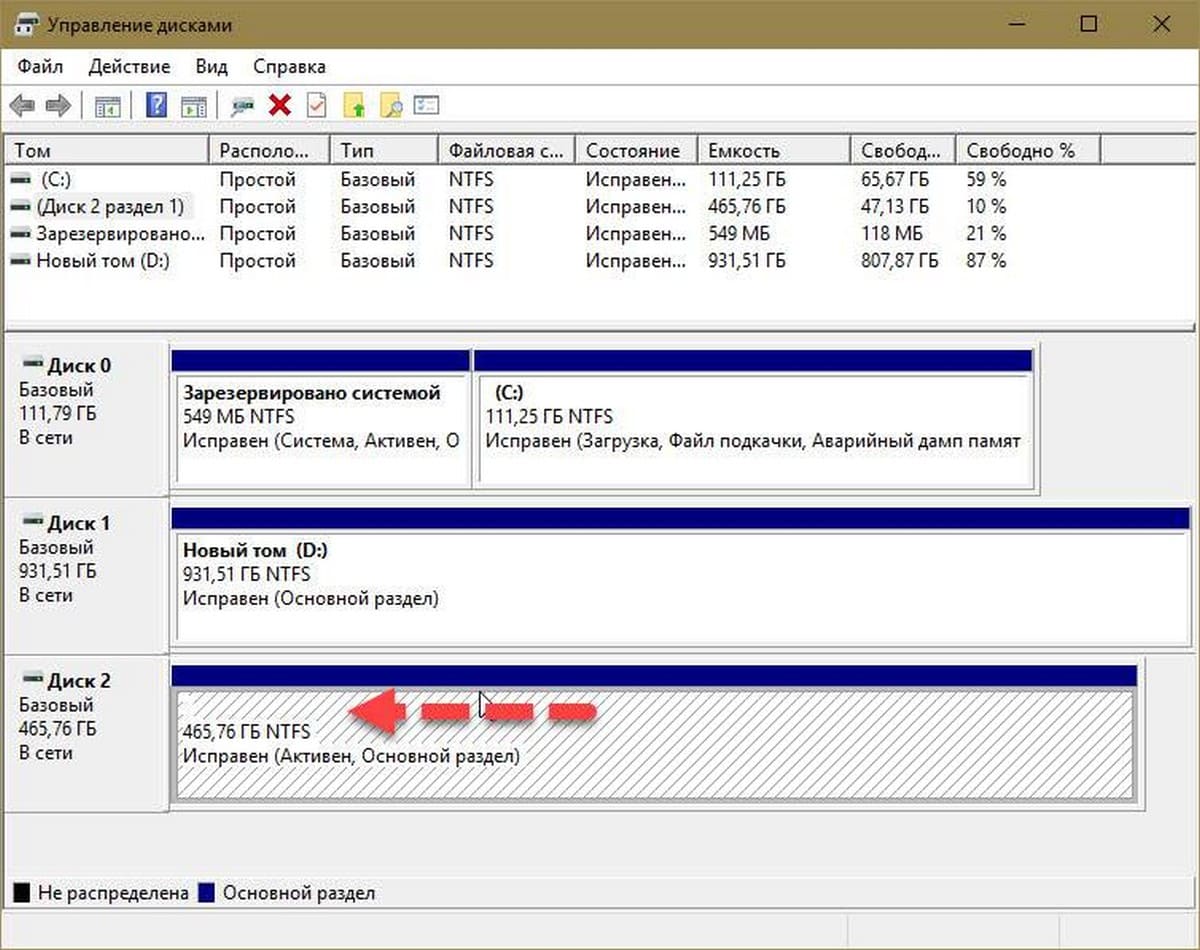Click the blue Основной раздел legend swatch
Viewport: 1200px width, 950px height.
pyautogui.click(x=207, y=893)
